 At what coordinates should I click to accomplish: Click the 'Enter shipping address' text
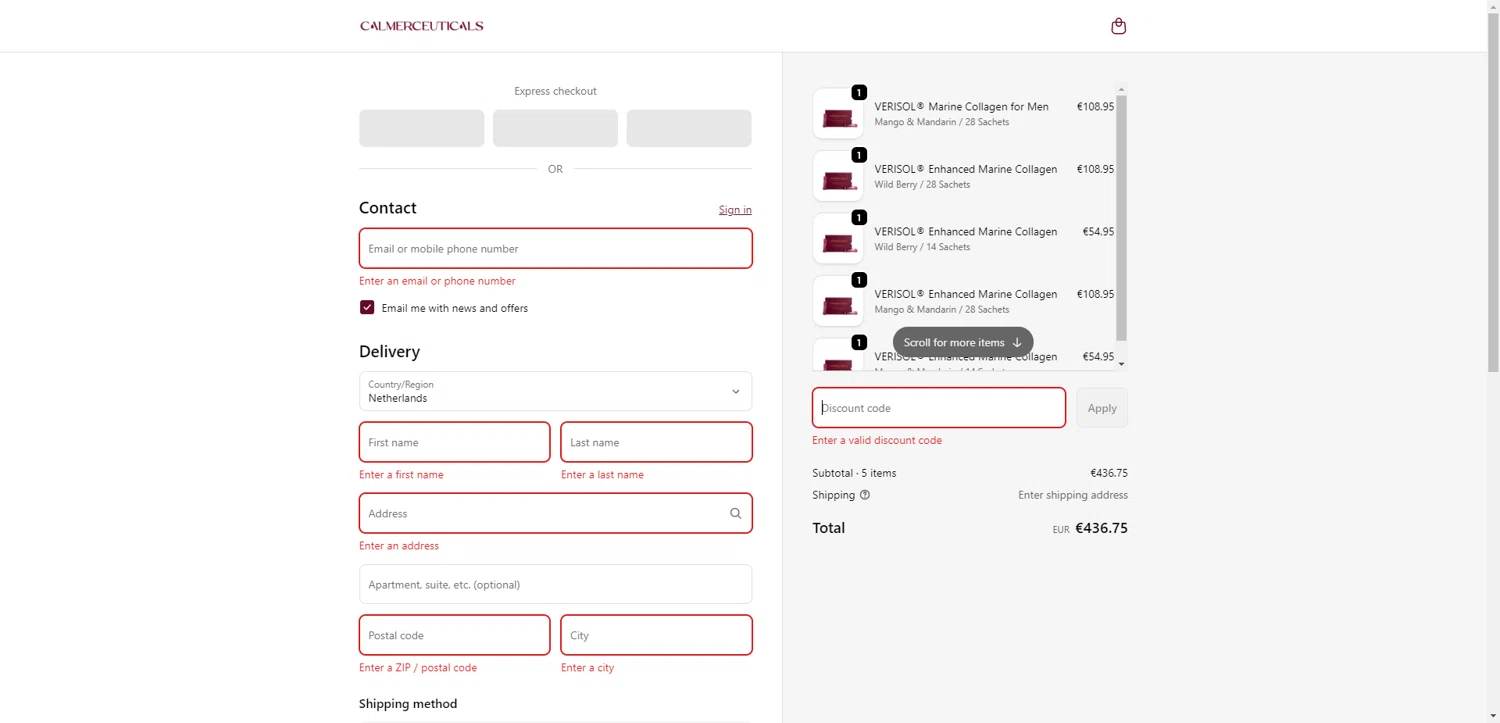pyautogui.click(x=1072, y=495)
